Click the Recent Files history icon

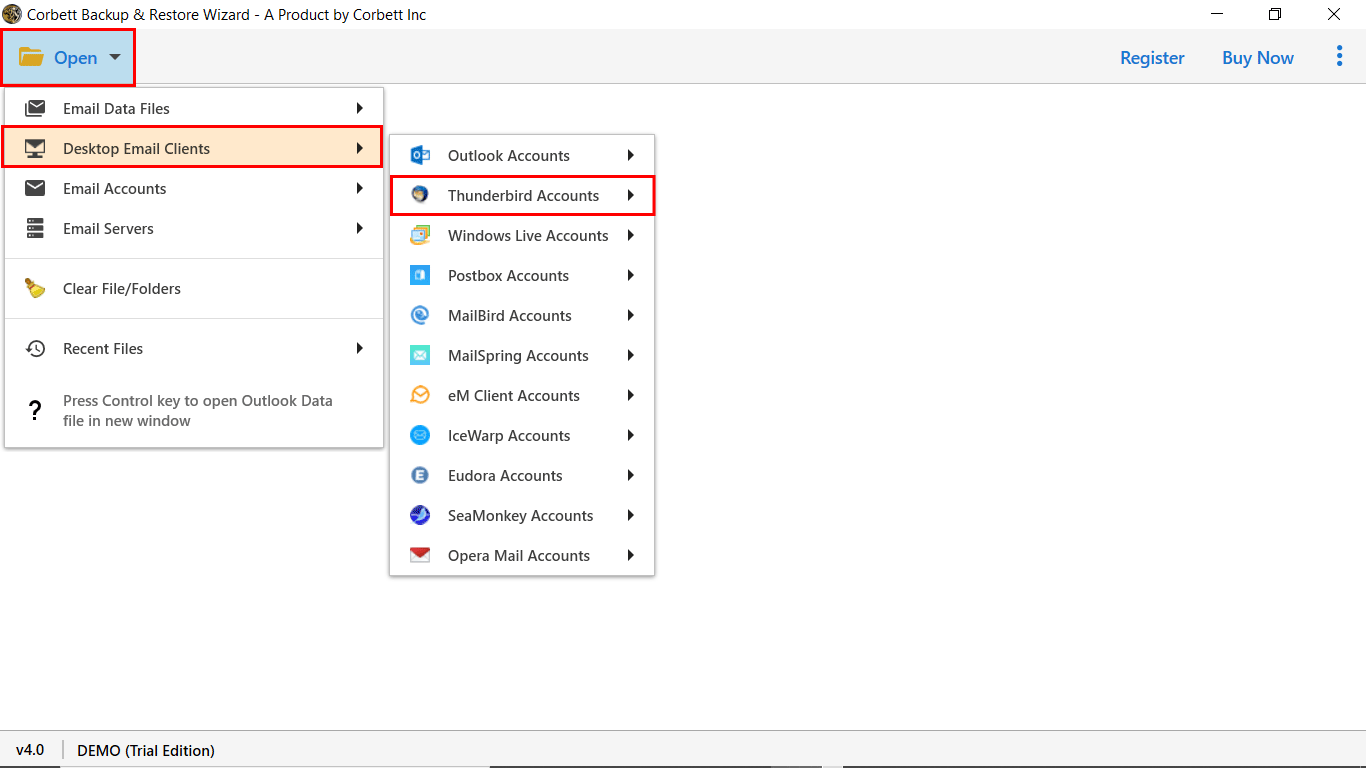[35, 348]
